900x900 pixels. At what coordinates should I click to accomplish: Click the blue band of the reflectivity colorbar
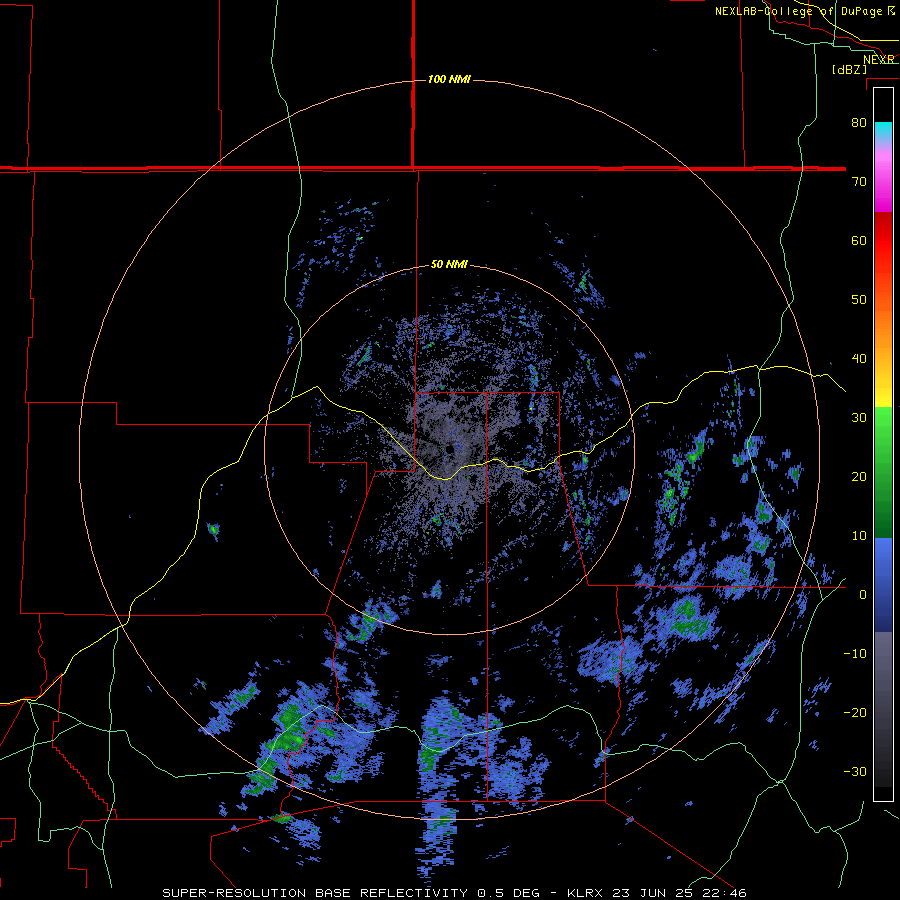[883, 585]
